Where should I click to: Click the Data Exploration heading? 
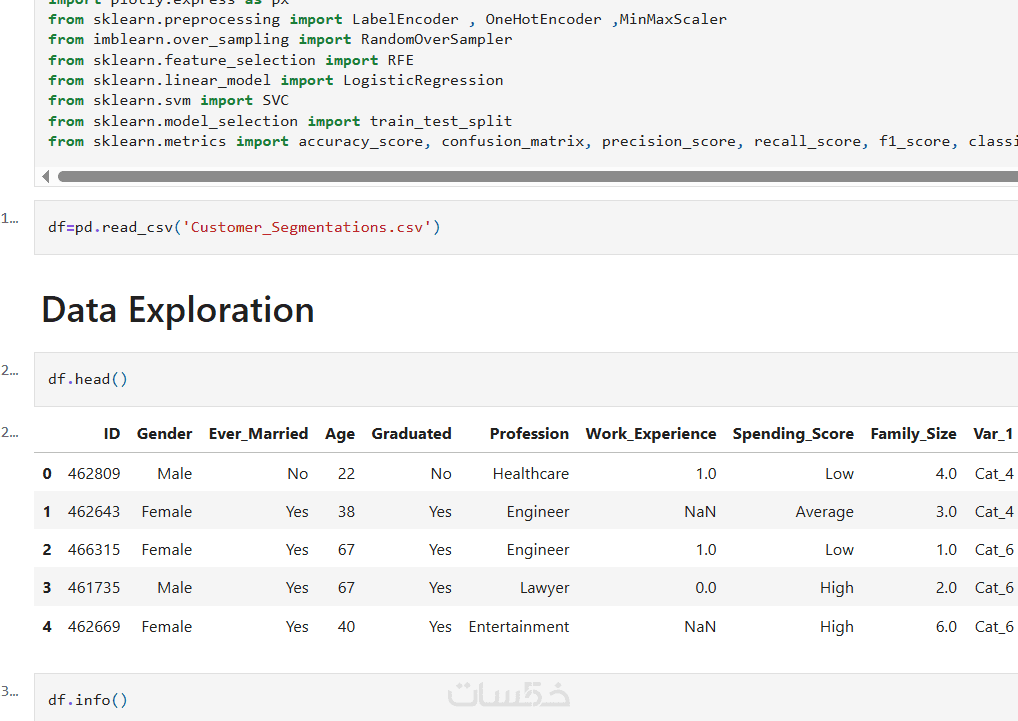pyautogui.click(x=178, y=310)
